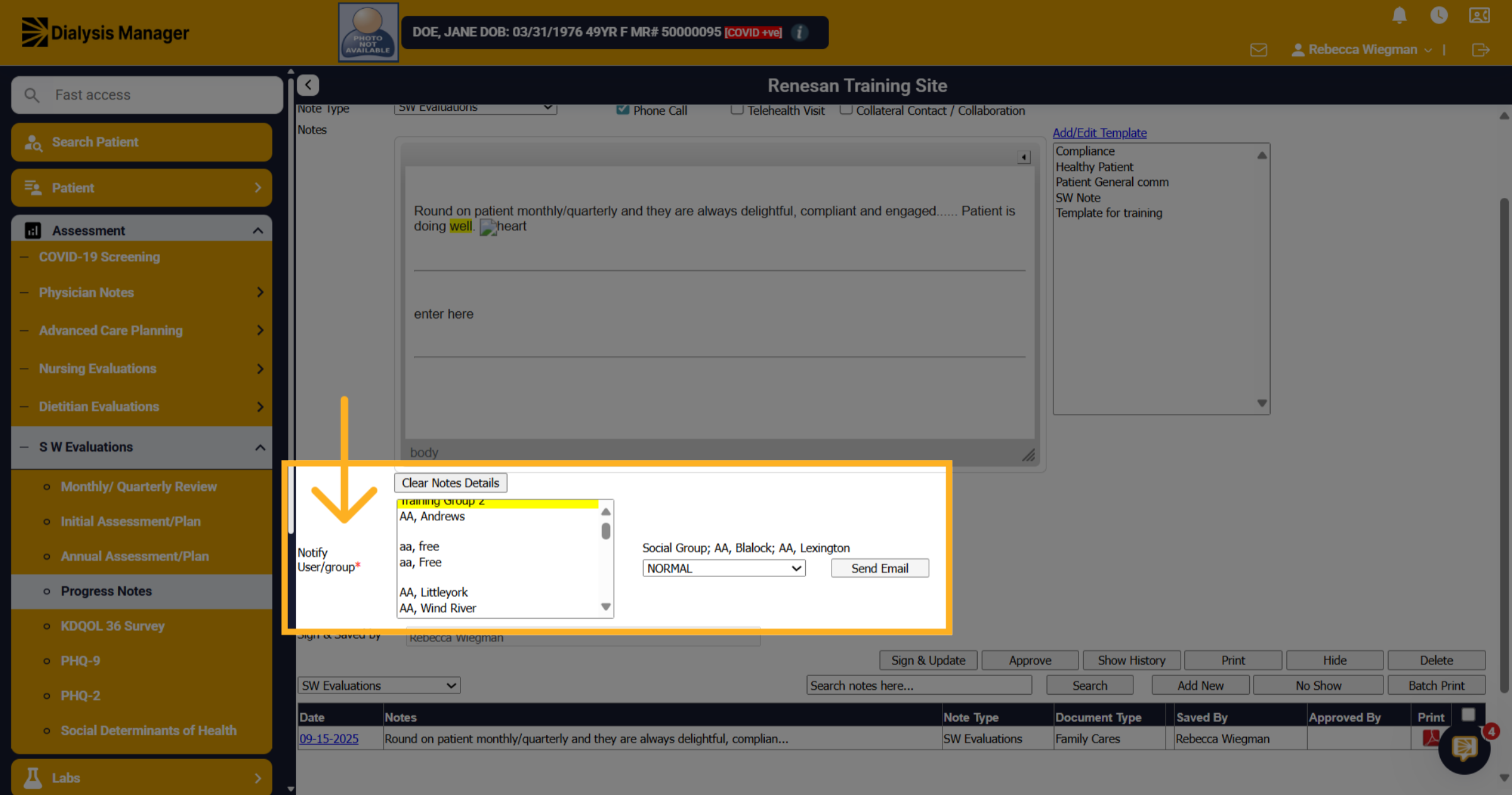
Task: Click Sign & Update button
Action: pos(928,660)
